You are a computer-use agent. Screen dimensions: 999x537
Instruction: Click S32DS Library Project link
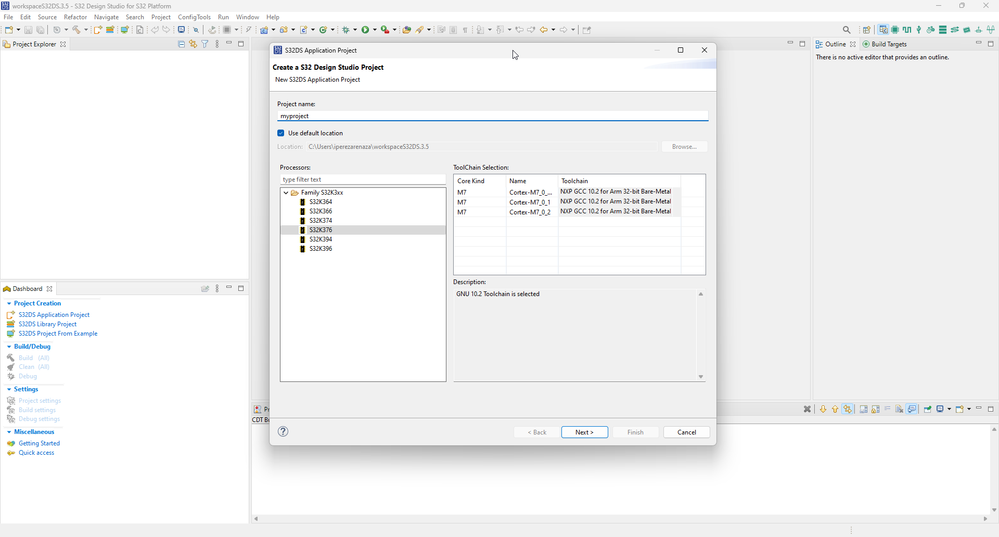[47, 324]
